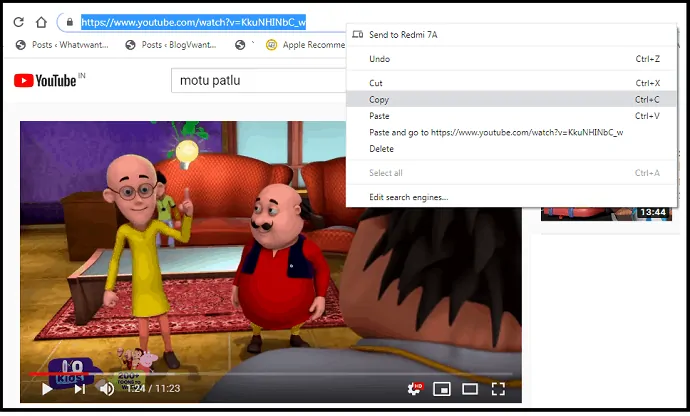Open the Apple Recomme... bookmark

pyautogui.click(x=306, y=45)
